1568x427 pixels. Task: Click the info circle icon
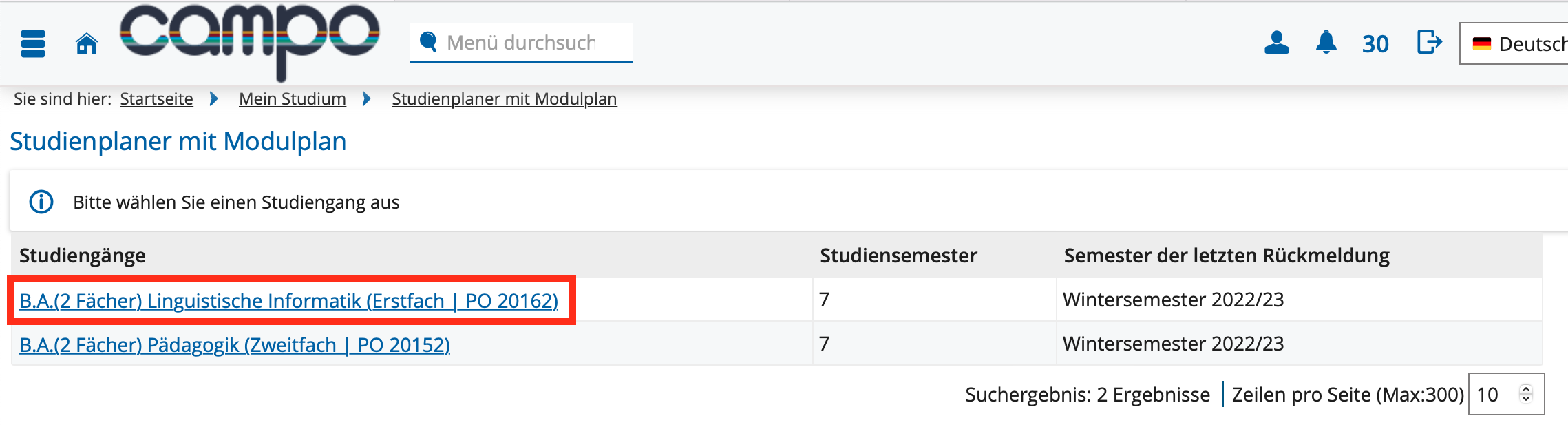click(x=41, y=202)
